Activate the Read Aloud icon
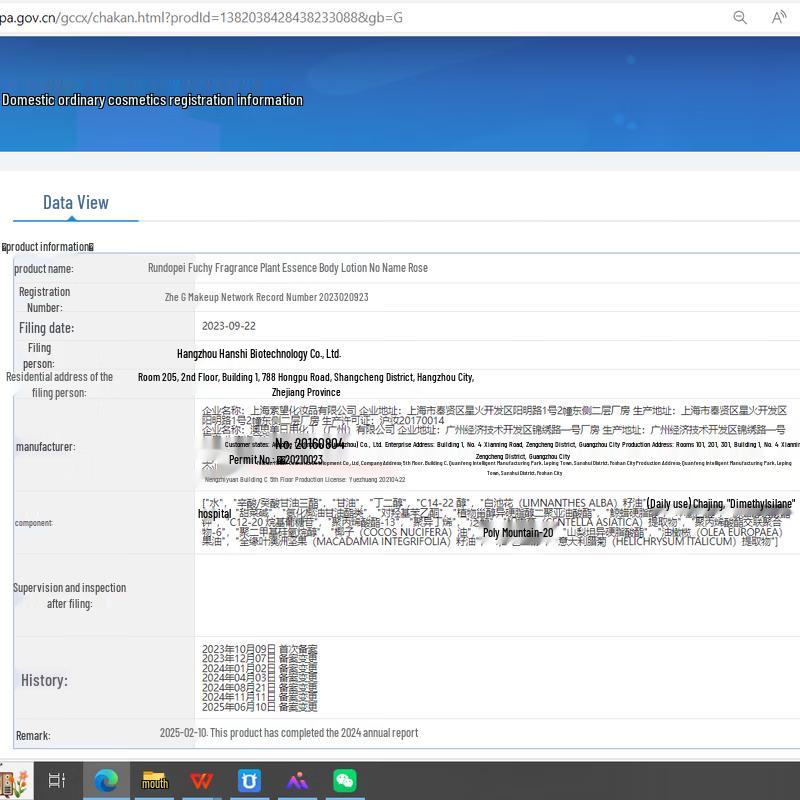Viewport: 800px width, 800px height. 779,17
